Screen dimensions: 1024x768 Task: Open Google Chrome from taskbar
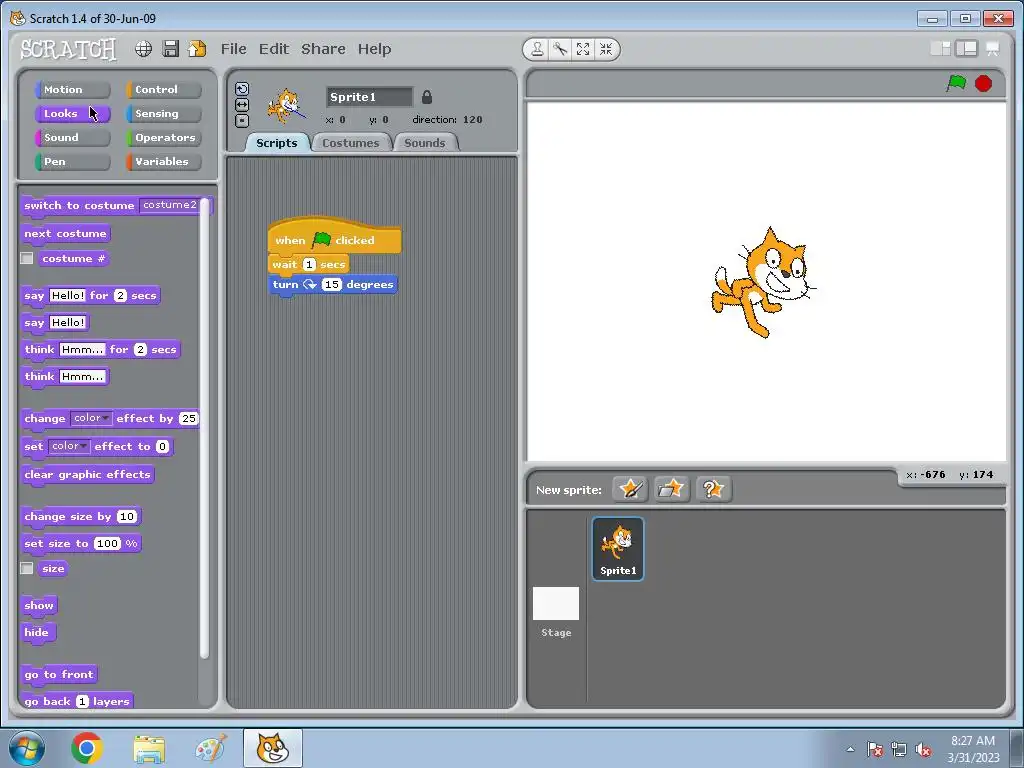click(x=87, y=748)
